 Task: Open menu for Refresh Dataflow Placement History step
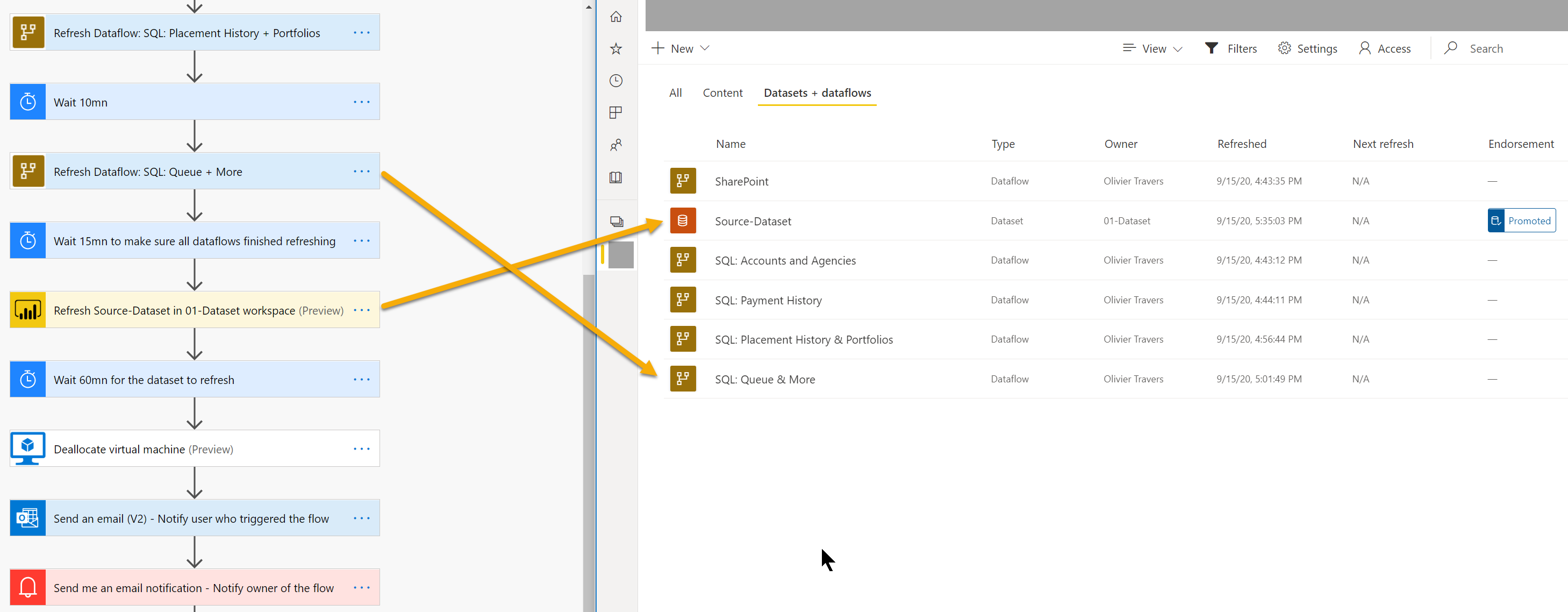click(362, 32)
